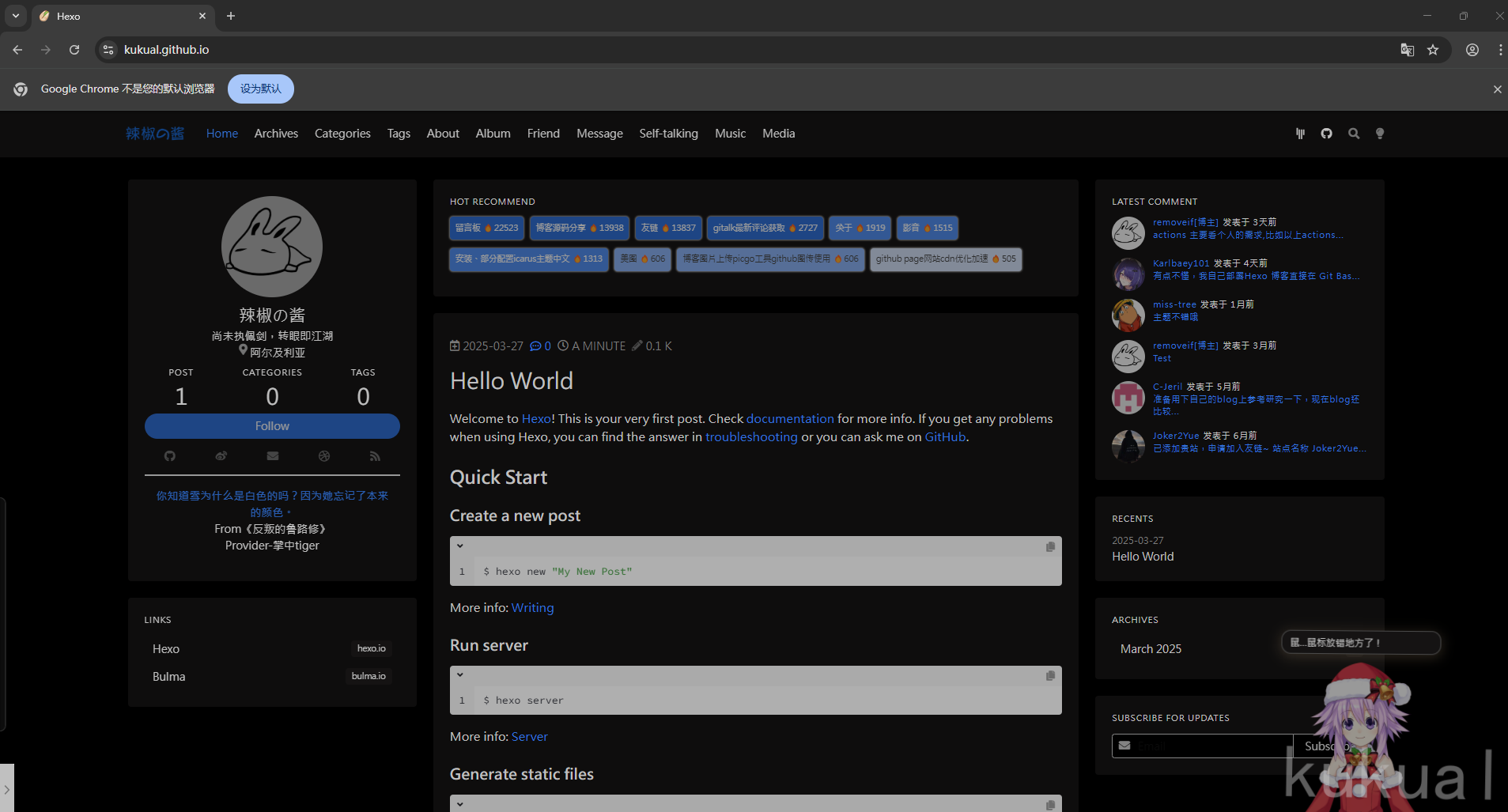Open a new browser tab
This screenshot has width=1508, height=812.
[231, 16]
